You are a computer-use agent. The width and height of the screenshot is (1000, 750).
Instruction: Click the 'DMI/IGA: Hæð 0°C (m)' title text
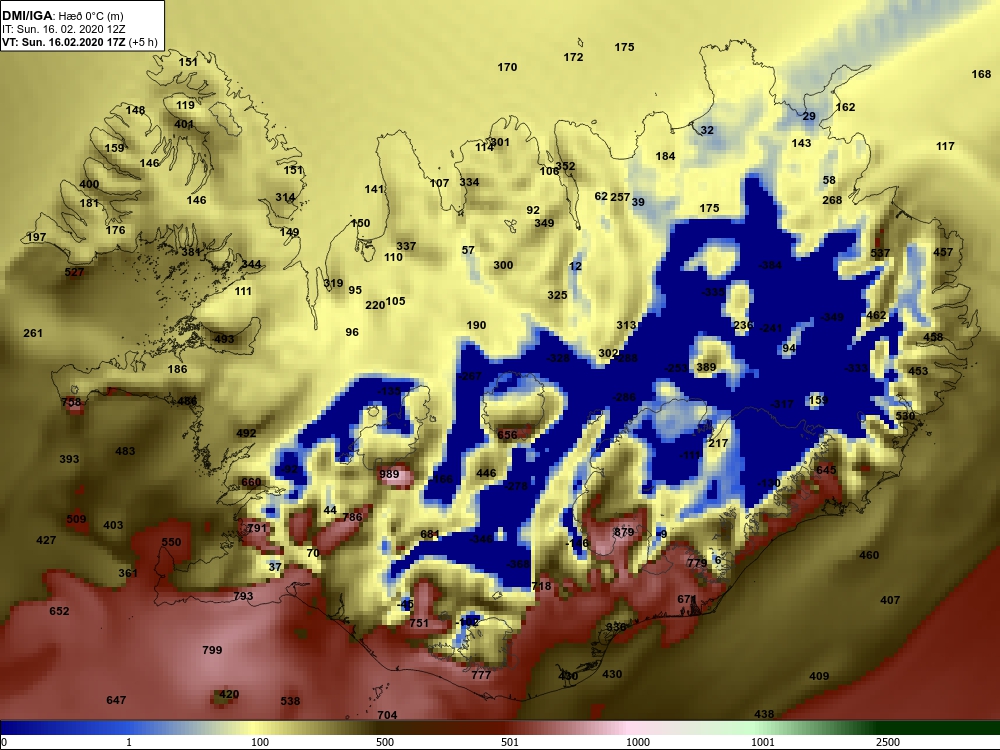pos(62,15)
